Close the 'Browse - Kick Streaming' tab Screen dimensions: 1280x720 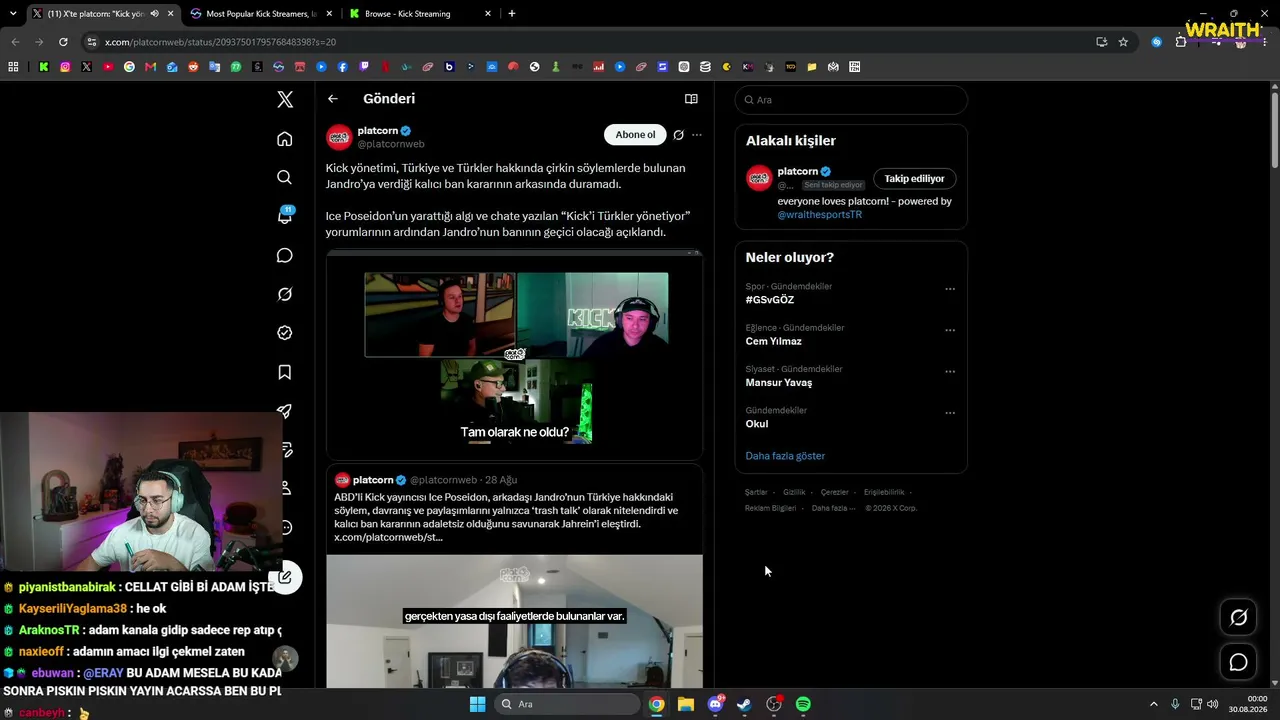click(488, 14)
